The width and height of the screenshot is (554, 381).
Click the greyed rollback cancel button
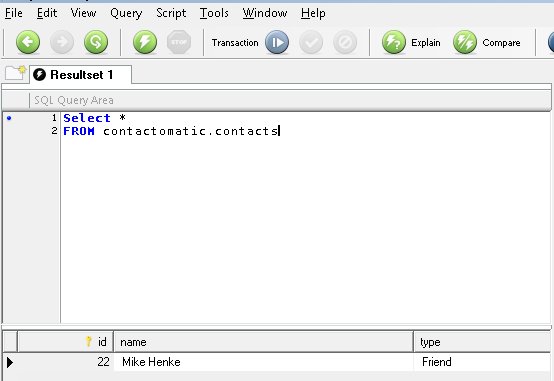click(x=345, y=42)
